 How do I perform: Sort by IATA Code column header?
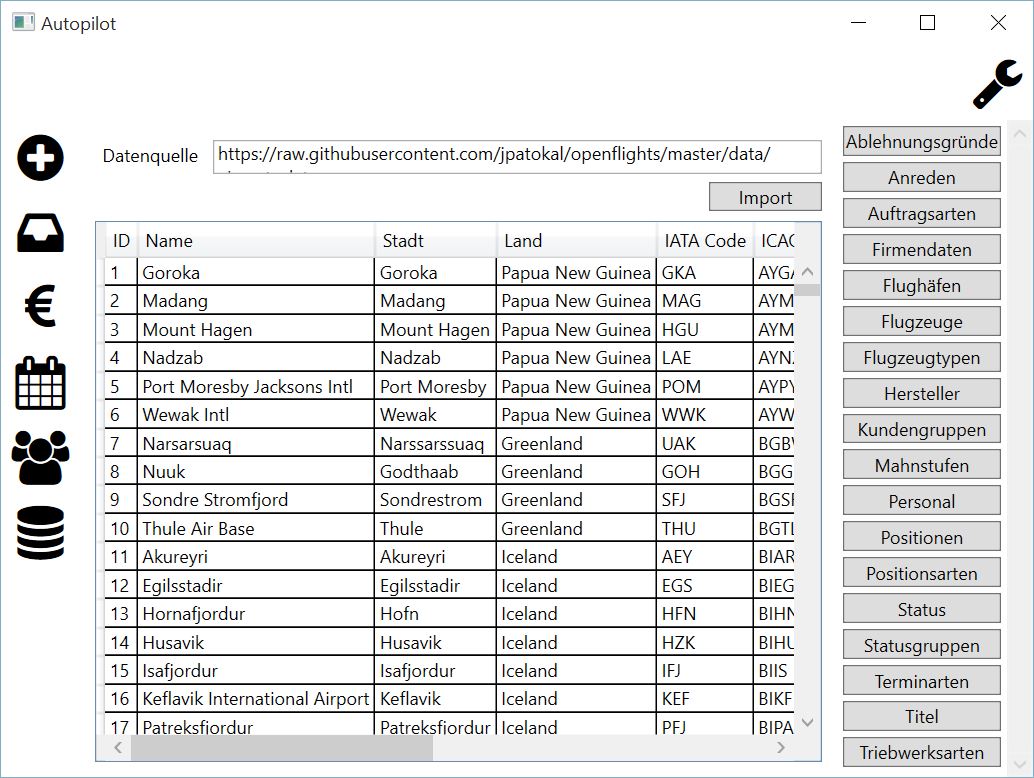(705, 241)
